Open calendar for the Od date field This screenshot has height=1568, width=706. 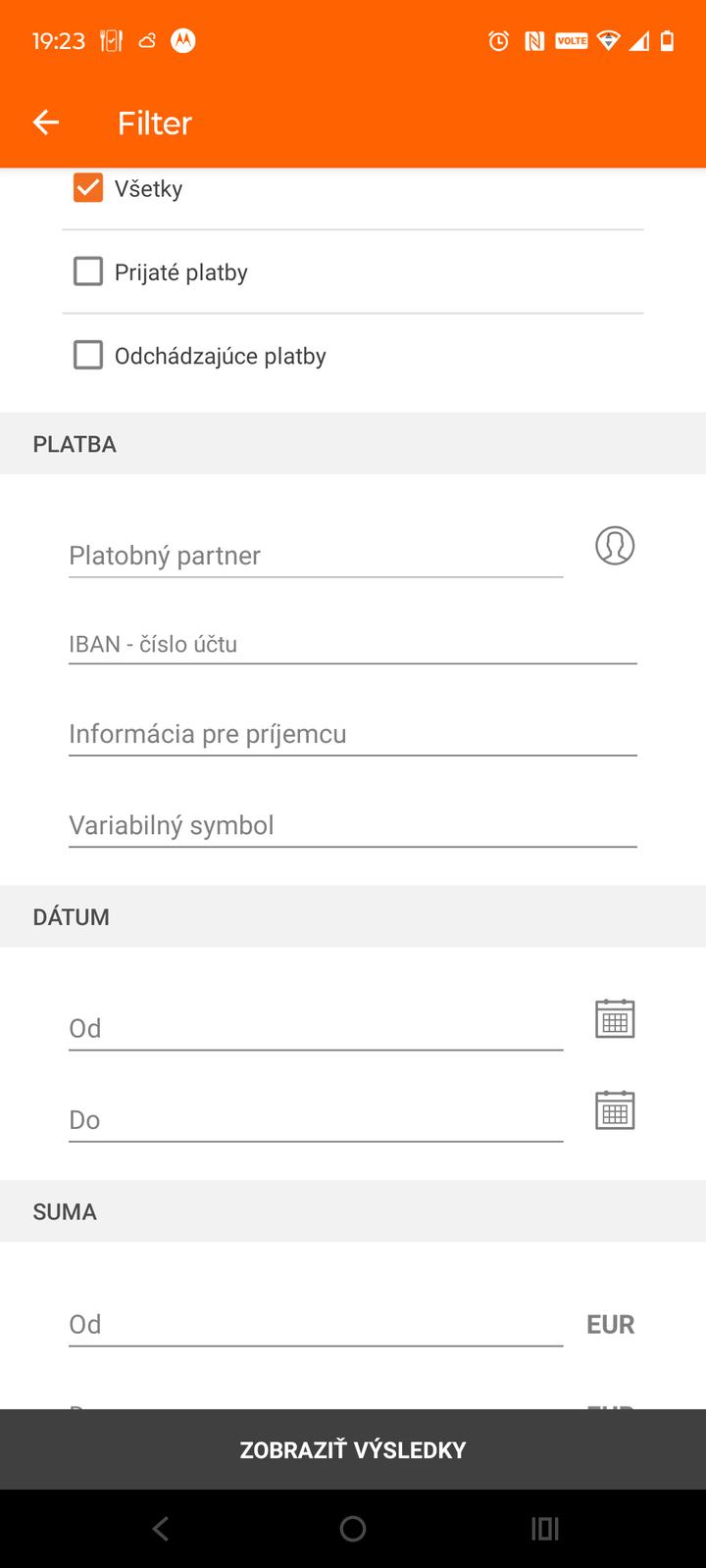pos(615,1018)
